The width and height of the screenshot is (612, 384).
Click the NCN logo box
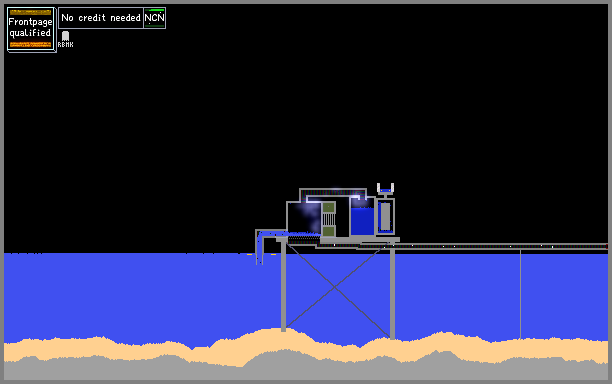[155, 18]
